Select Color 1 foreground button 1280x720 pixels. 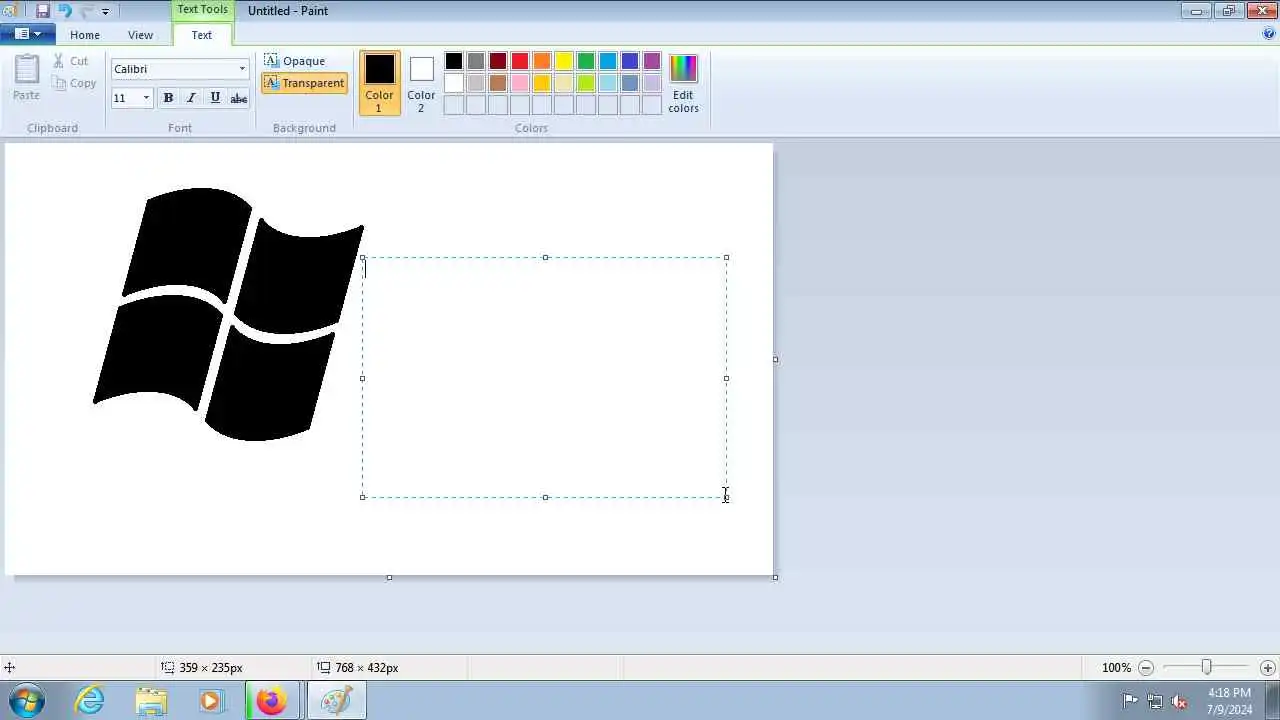pyautogui.click(x=379, y=83)
